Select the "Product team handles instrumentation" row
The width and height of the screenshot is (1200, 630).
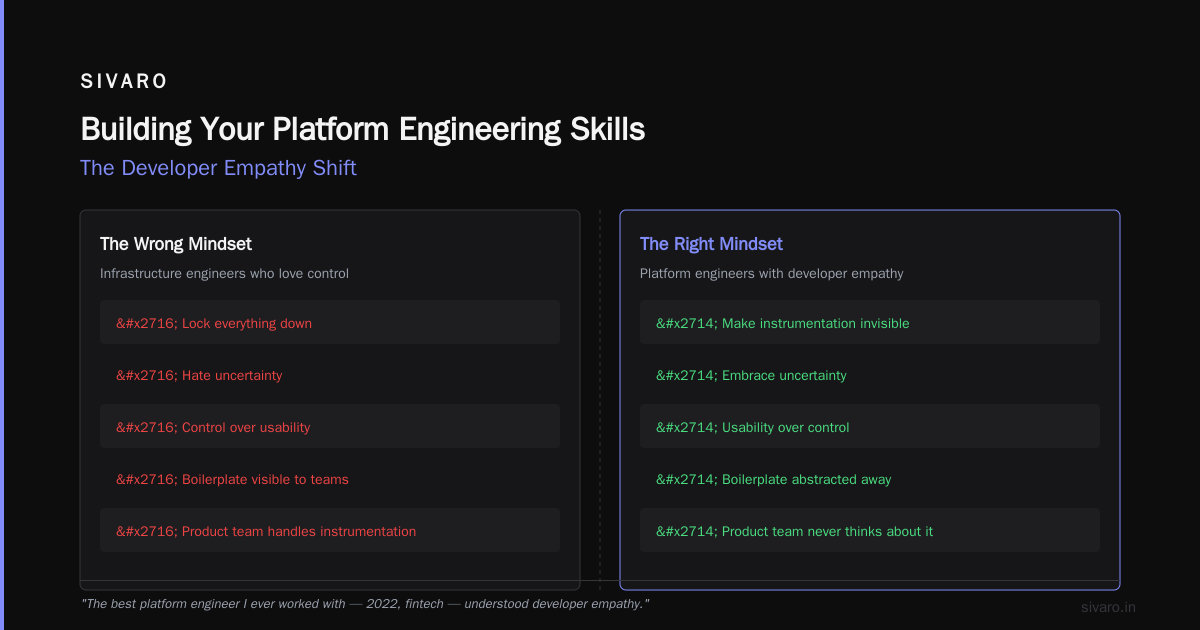coord(330,531)
